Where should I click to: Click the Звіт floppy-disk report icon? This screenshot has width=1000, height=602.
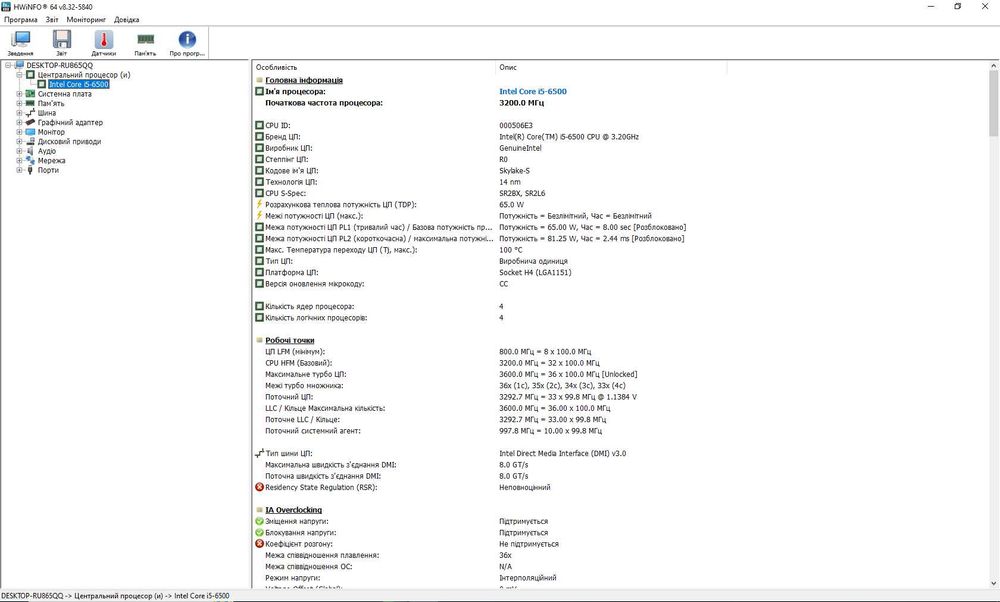click(62, 40)
